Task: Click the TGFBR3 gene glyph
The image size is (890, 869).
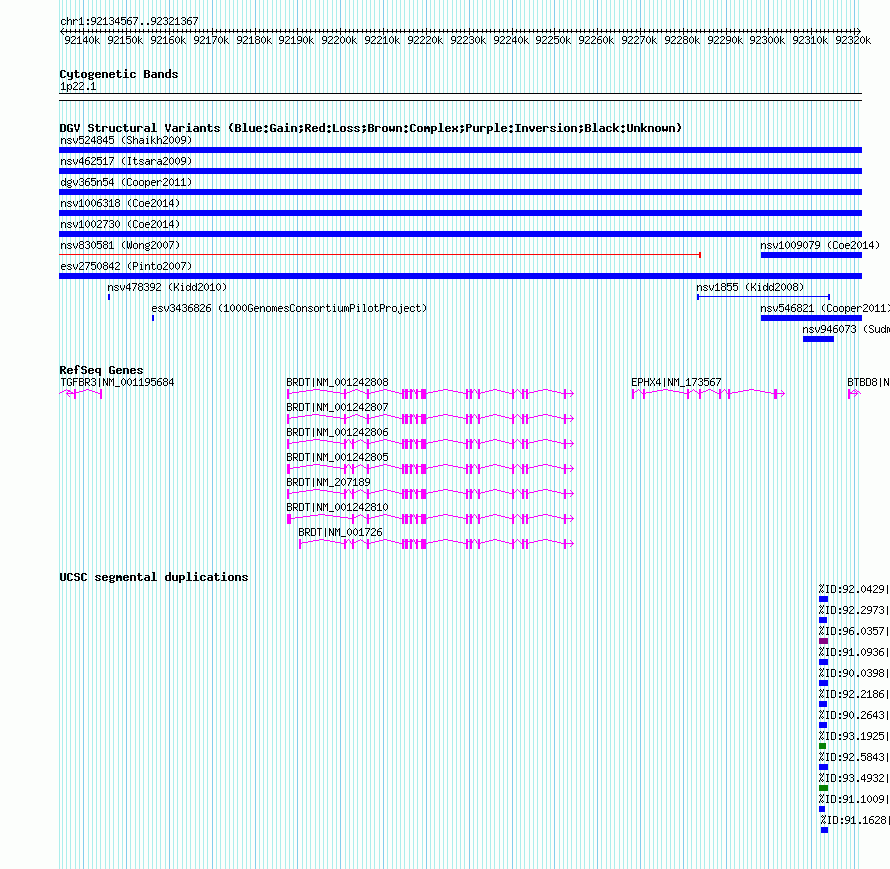Action: [81, 394]
